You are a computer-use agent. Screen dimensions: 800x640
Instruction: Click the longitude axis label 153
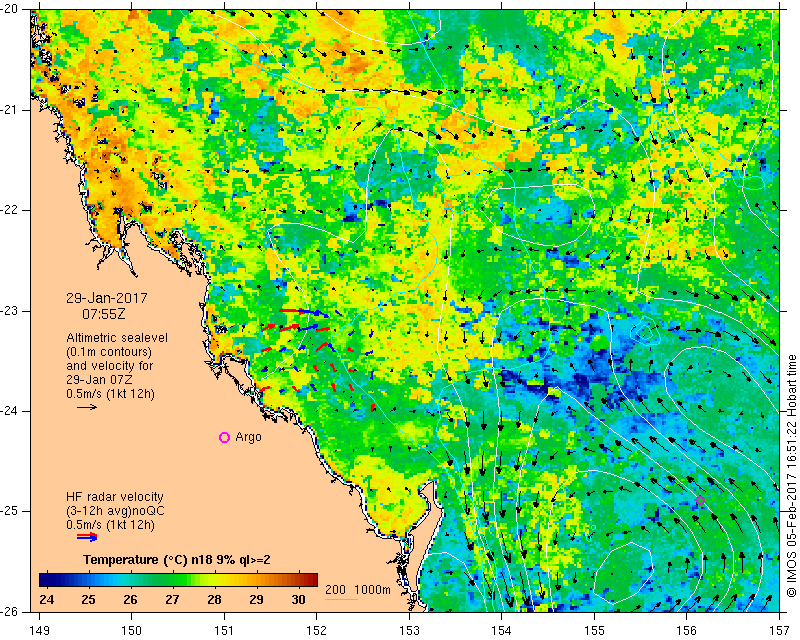pos(409,631)
